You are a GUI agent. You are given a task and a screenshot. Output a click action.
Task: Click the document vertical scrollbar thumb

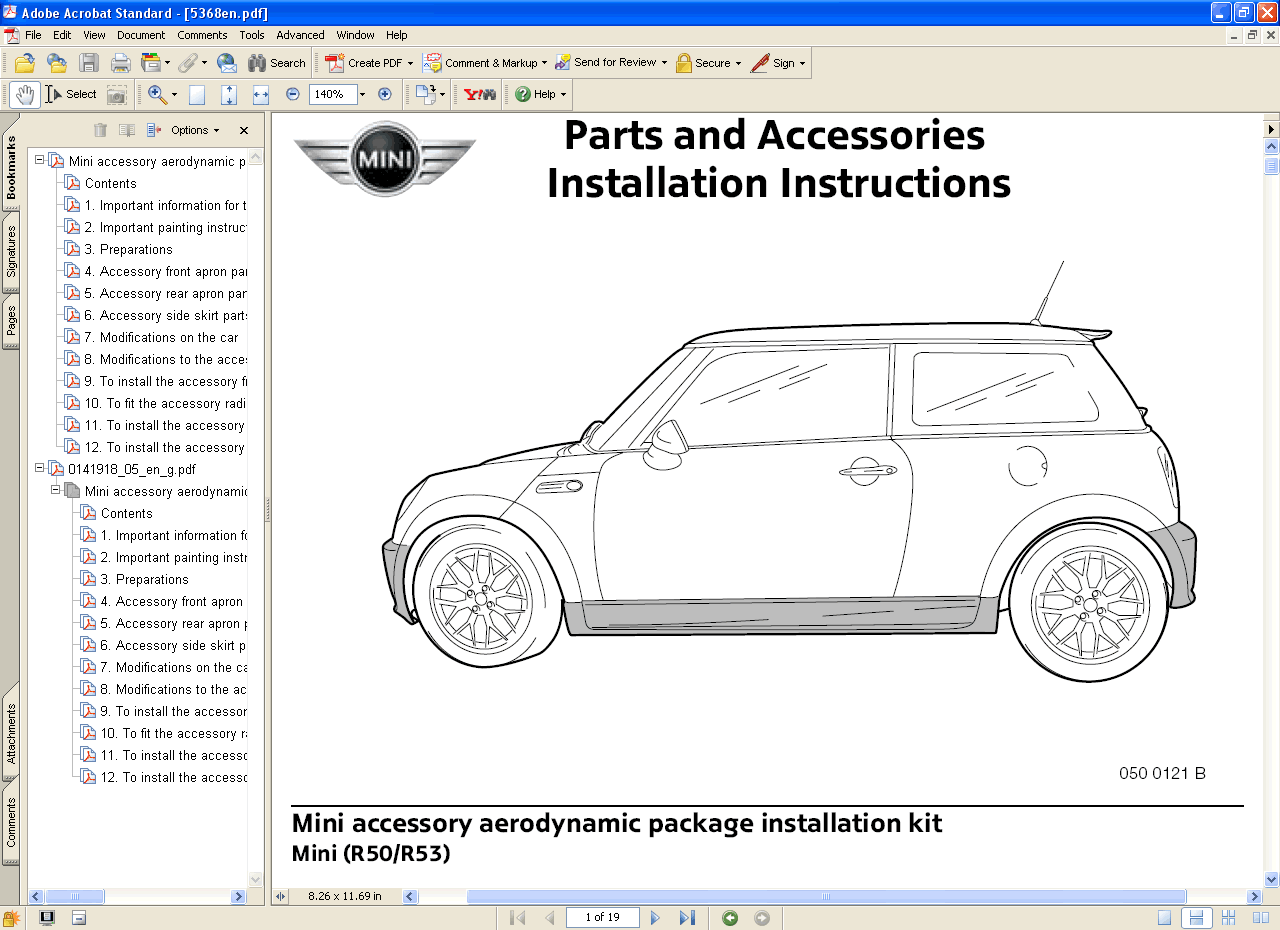(1272, 166)
